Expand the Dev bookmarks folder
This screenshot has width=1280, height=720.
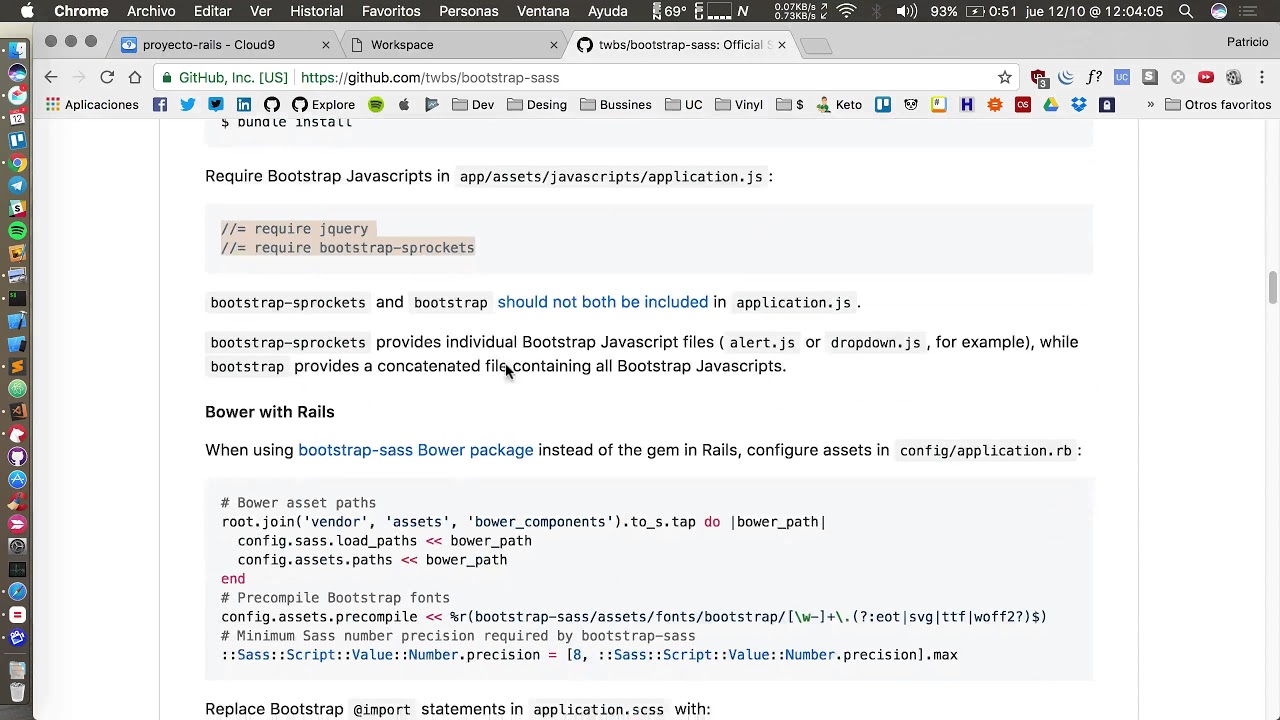[x=473, y=105]
